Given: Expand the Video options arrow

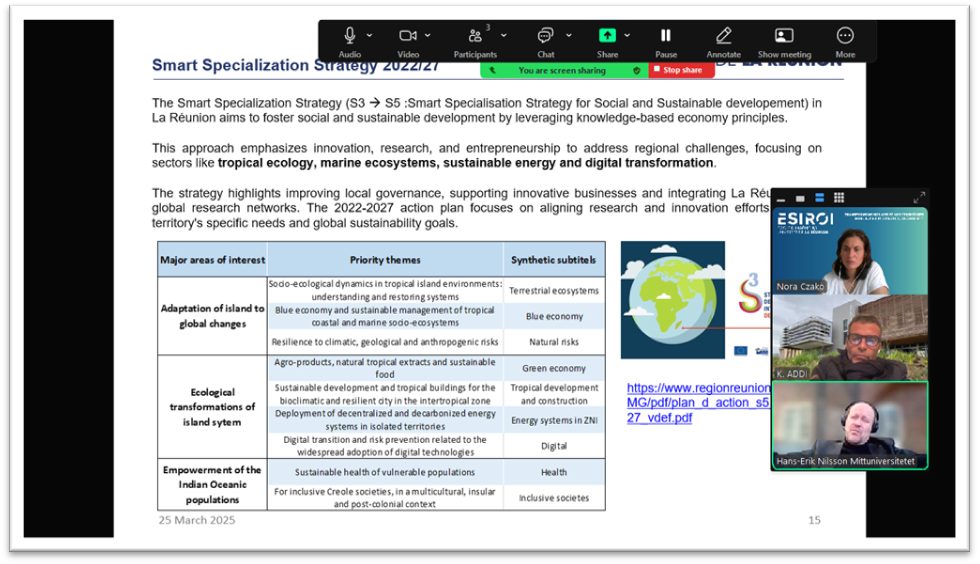Looking at the screenshot, I should (x=428, y=36).
